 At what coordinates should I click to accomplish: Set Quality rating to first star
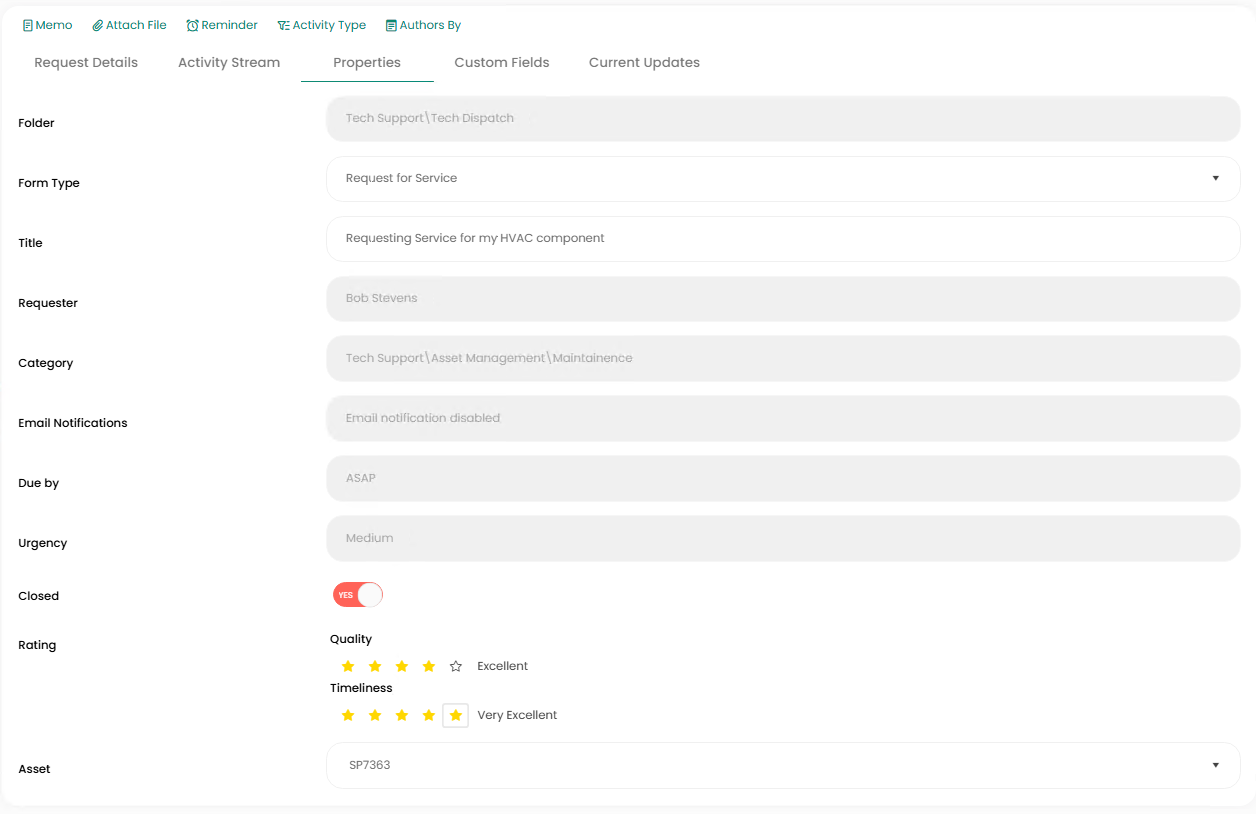pos(348,666)
